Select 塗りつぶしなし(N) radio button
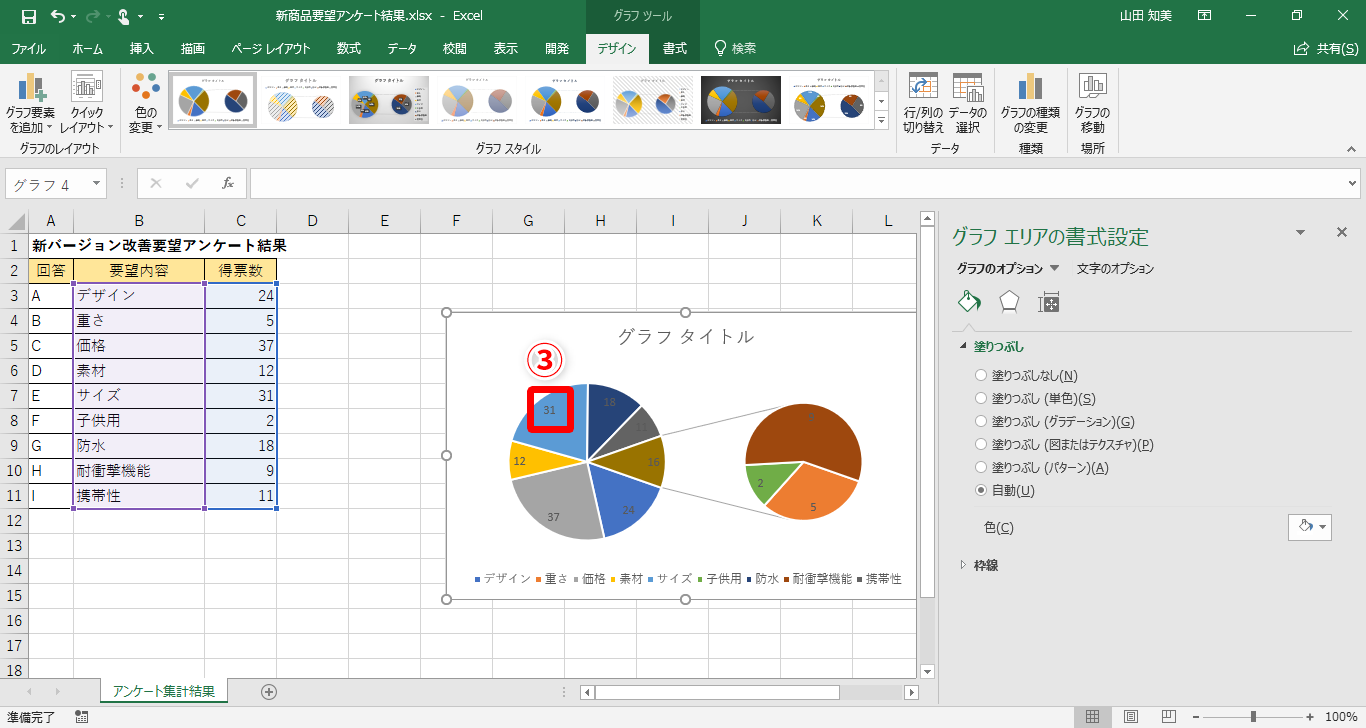1366x728 pixels. tap(980, 375)
